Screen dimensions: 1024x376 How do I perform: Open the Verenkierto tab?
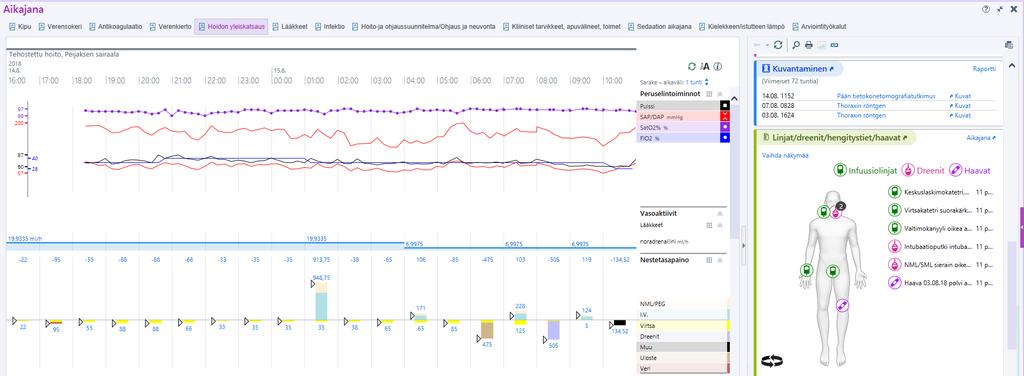point(170,27)
